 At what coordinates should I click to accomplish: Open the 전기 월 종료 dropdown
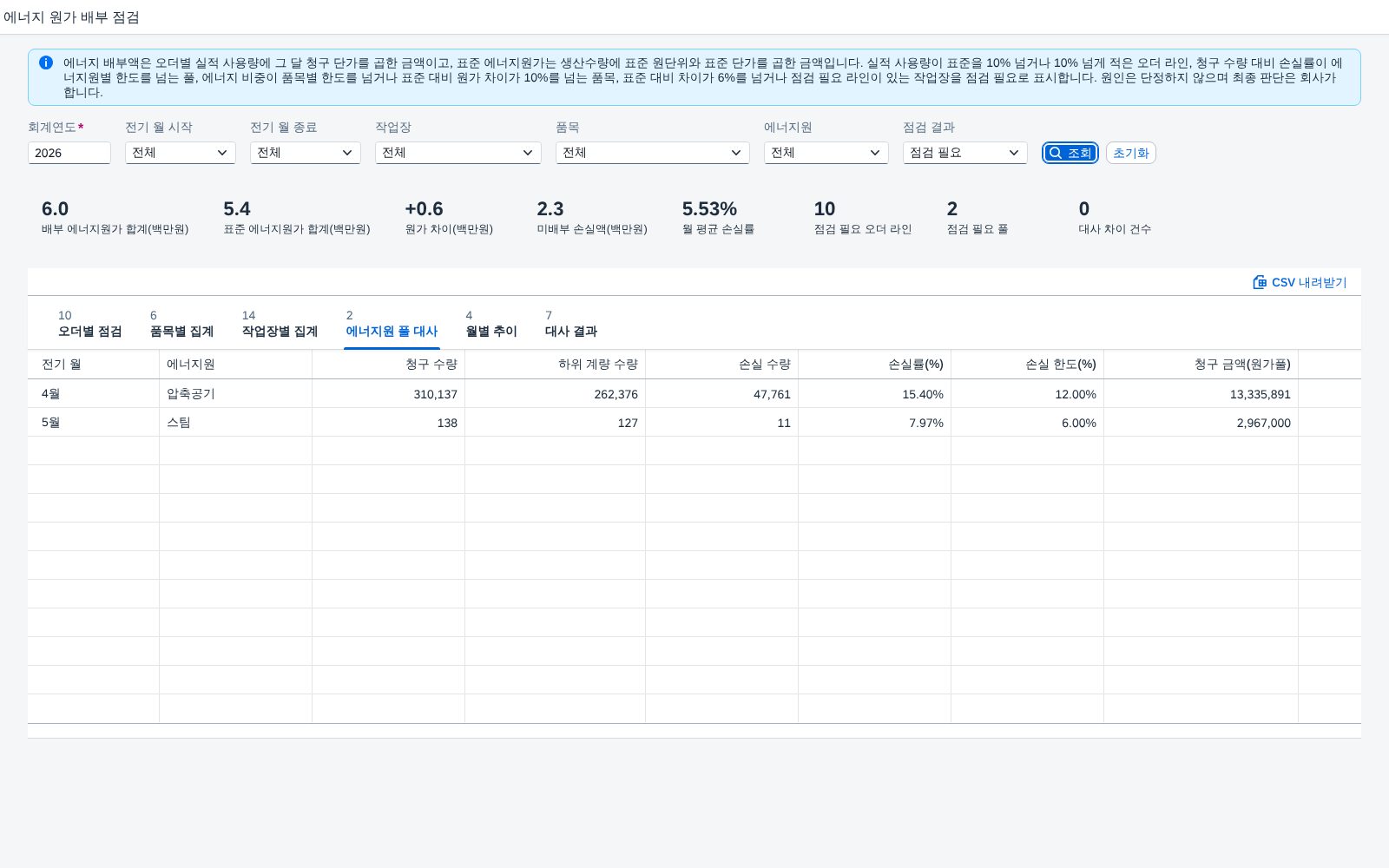(306, 153)
